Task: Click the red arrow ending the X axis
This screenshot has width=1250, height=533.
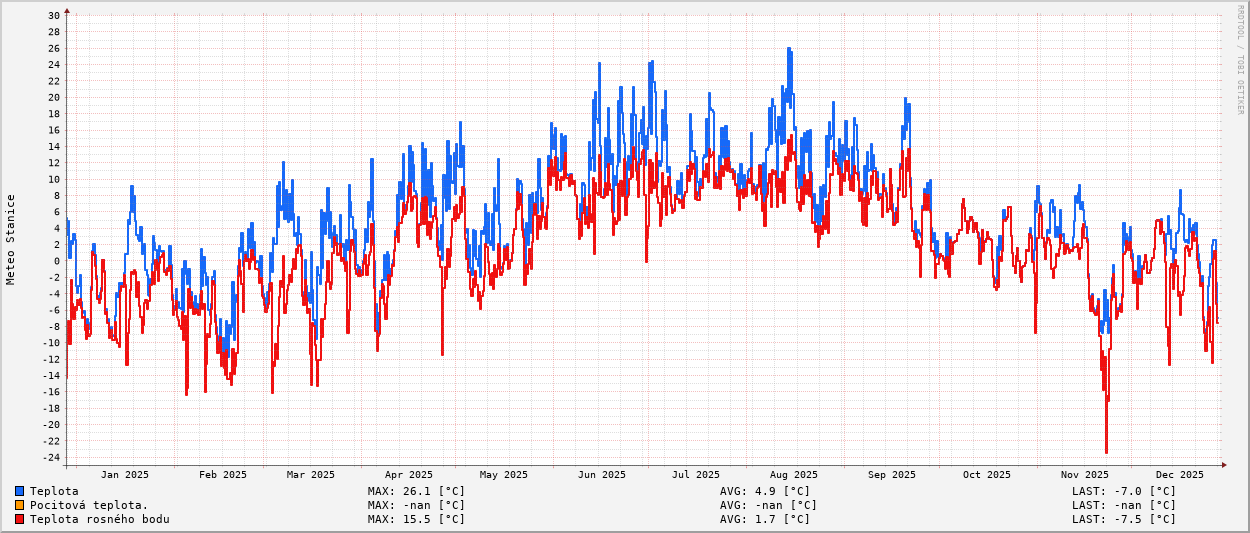Action: tap(1223, 464)
